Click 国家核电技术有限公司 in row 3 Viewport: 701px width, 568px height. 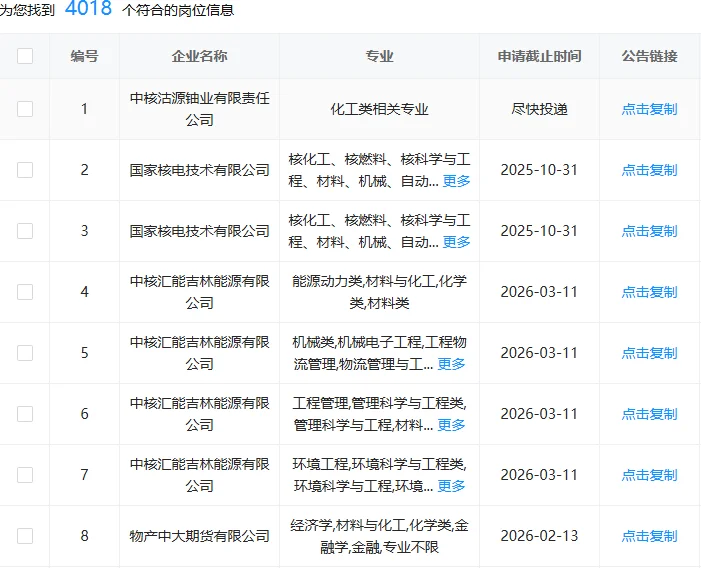coord(199,231)
